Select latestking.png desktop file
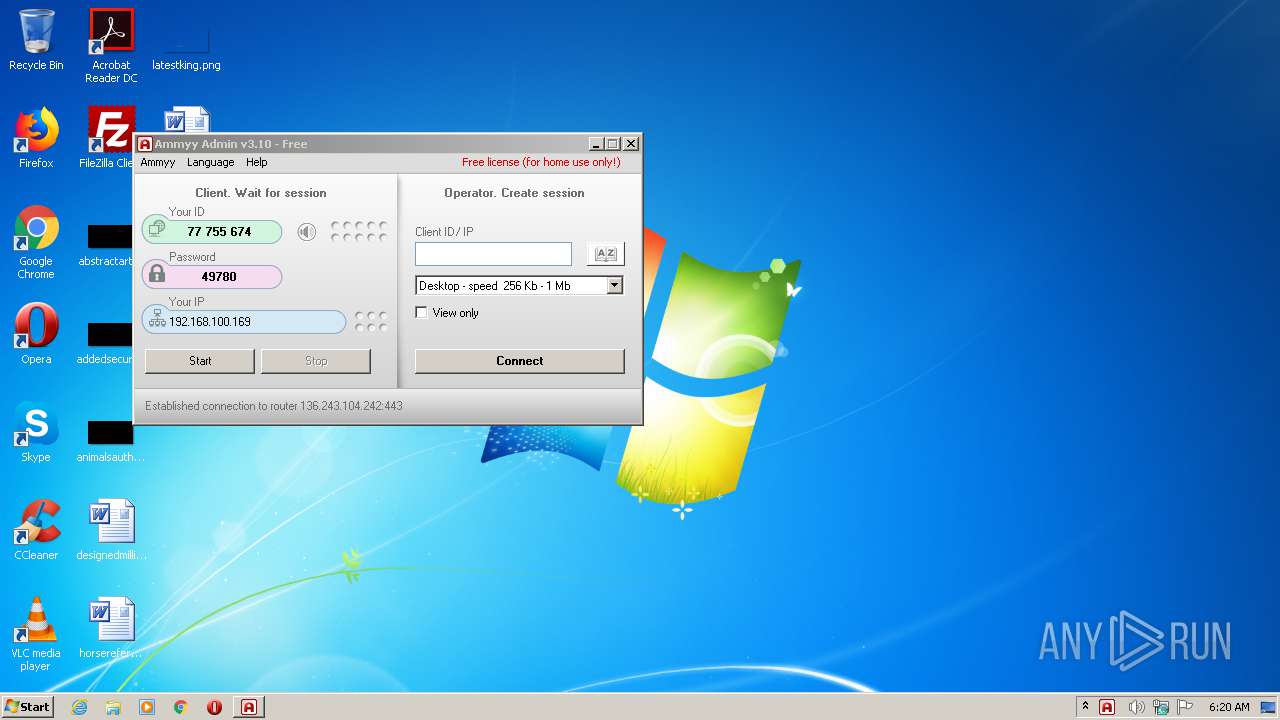The height and width of the screenshot is (720, 1280). click(186, 46)
